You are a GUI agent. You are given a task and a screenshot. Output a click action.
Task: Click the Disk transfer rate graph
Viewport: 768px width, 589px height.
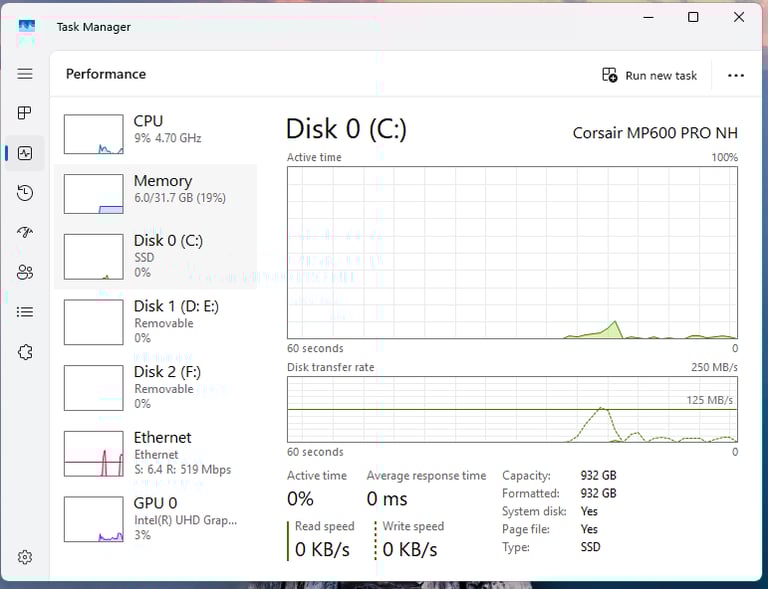(512, 409)
